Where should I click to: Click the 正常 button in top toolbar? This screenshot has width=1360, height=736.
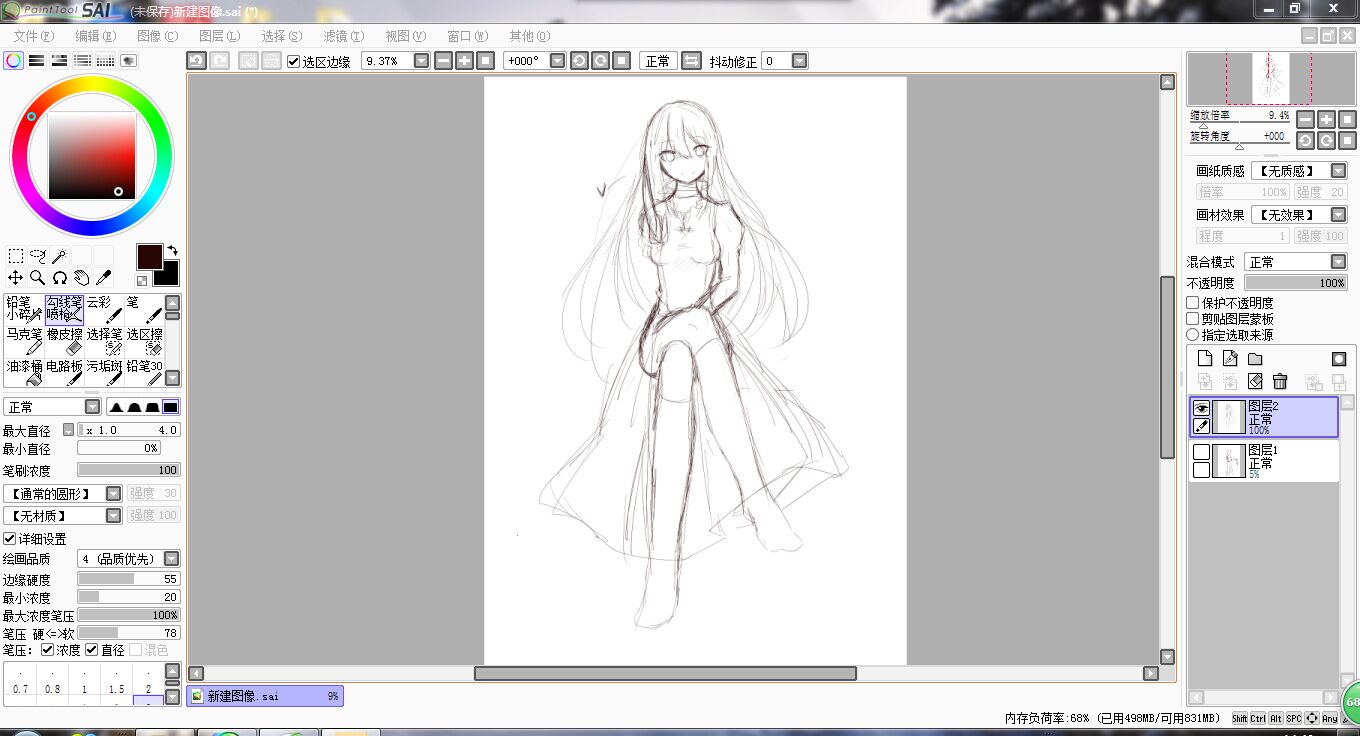coord(657,61)
